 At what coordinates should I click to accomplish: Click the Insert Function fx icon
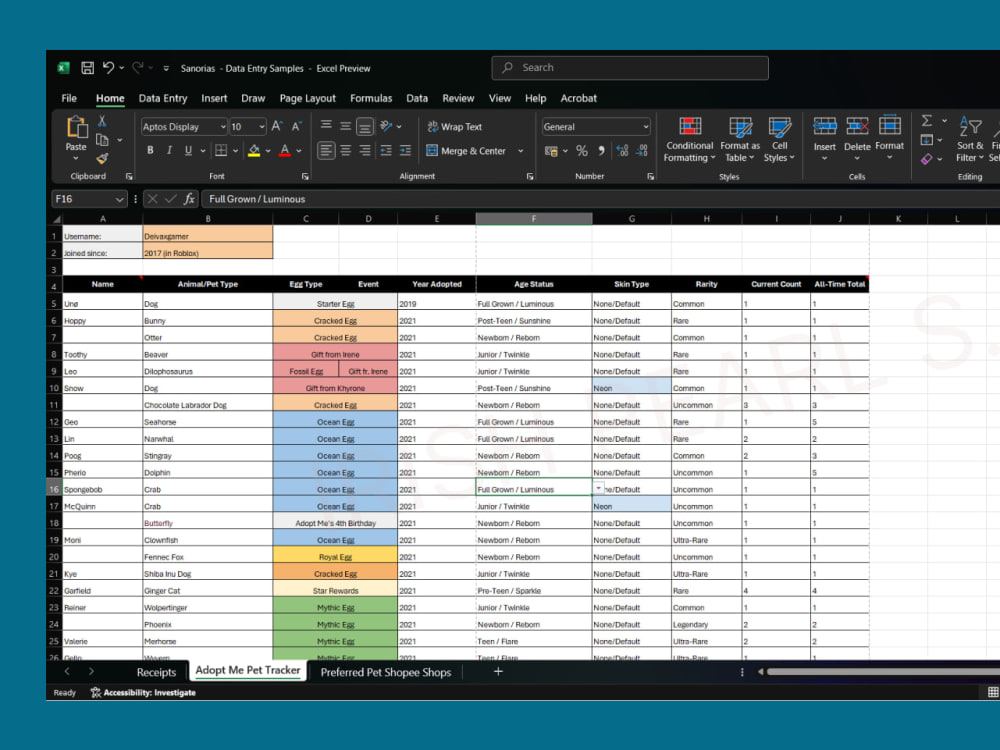coord(189,199)
